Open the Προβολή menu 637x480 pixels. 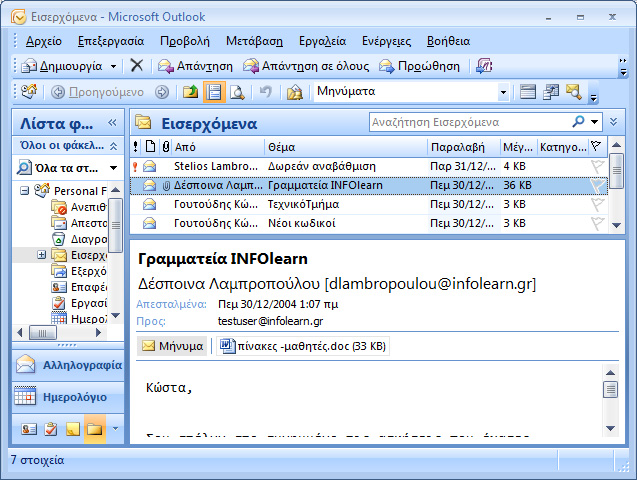coord(185,41)
